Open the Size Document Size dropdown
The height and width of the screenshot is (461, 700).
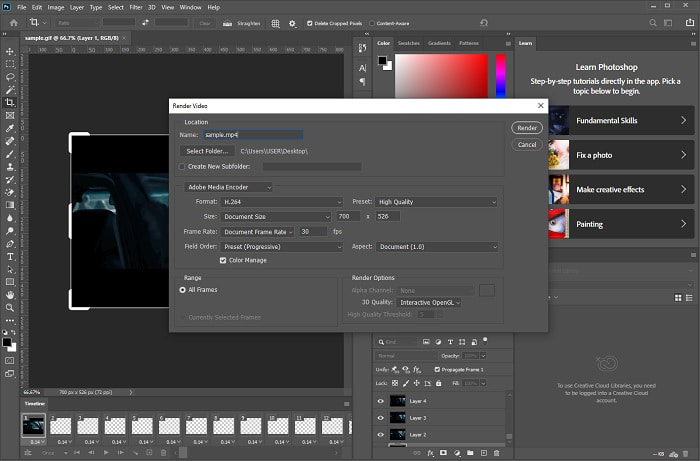tap(276, 216)
